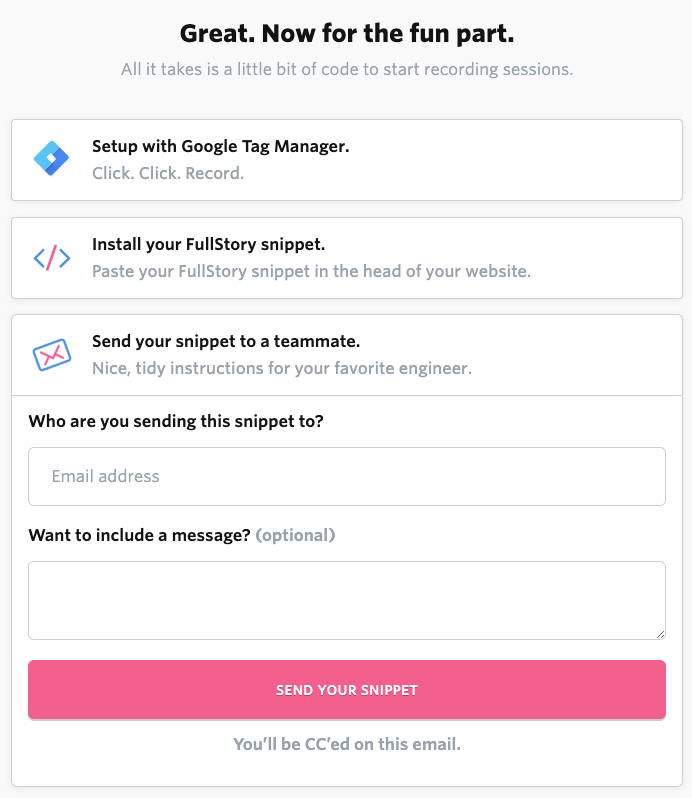Click 'Paste your FullStory snippet in the head' description
The height and width of the screenshot is (798, 692).
tap(311, 271)
